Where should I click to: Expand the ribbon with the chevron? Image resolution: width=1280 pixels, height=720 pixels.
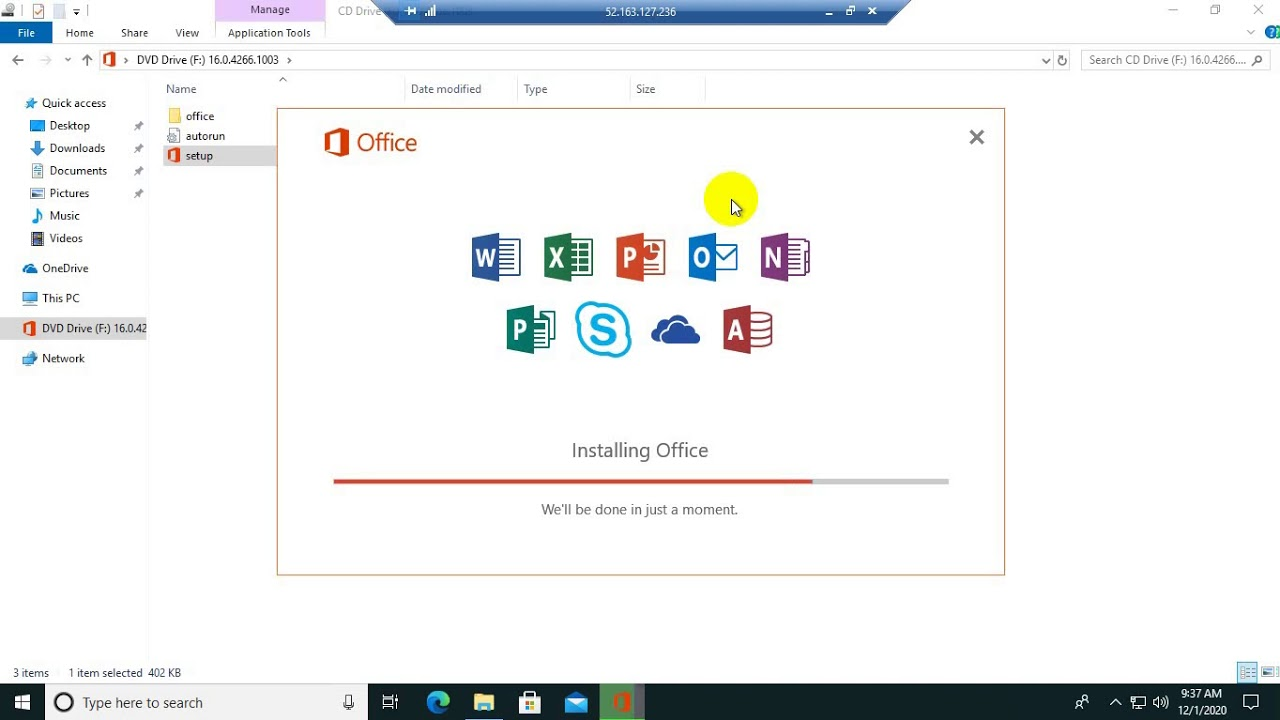click(1250, 33)
